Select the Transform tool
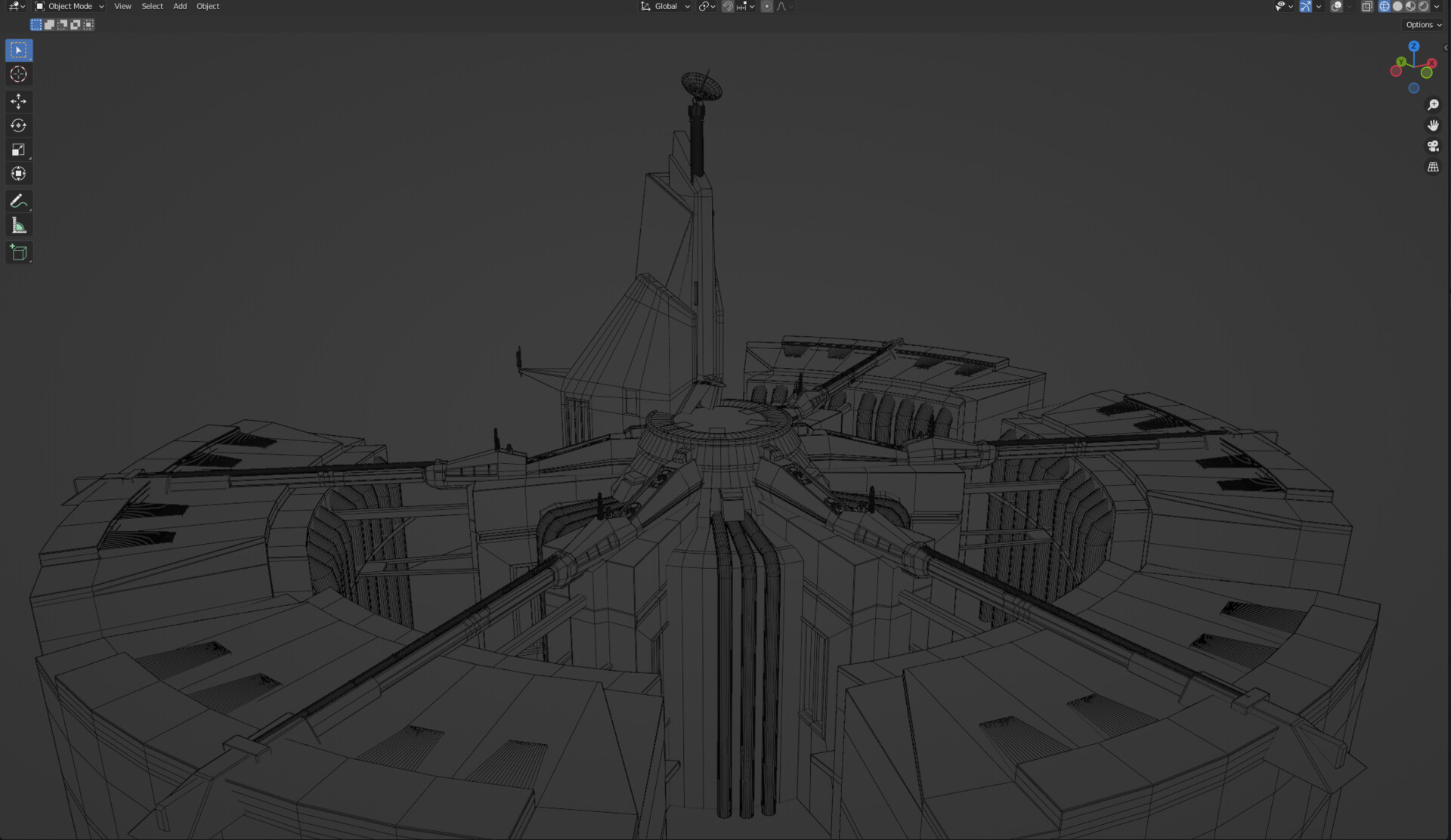 point(18,173)
